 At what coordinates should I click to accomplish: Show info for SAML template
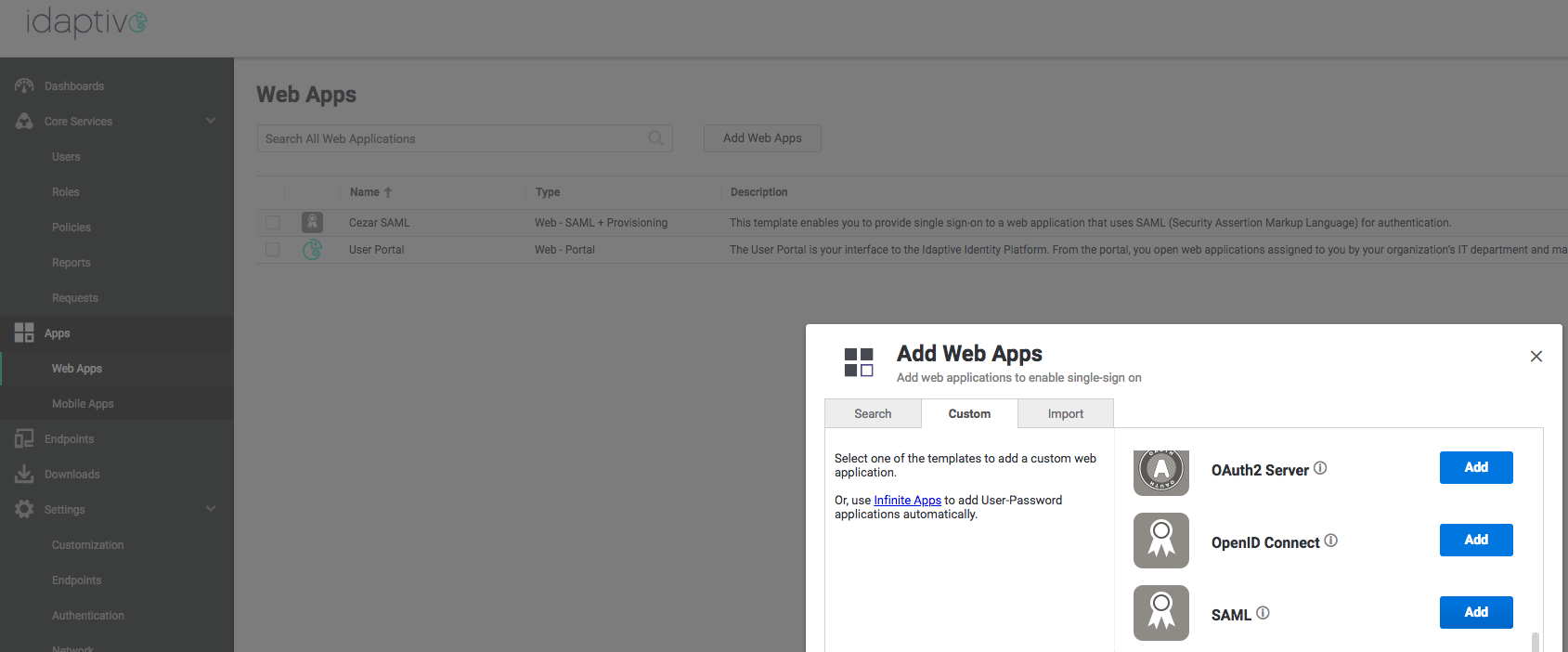tap(1263, 613)
